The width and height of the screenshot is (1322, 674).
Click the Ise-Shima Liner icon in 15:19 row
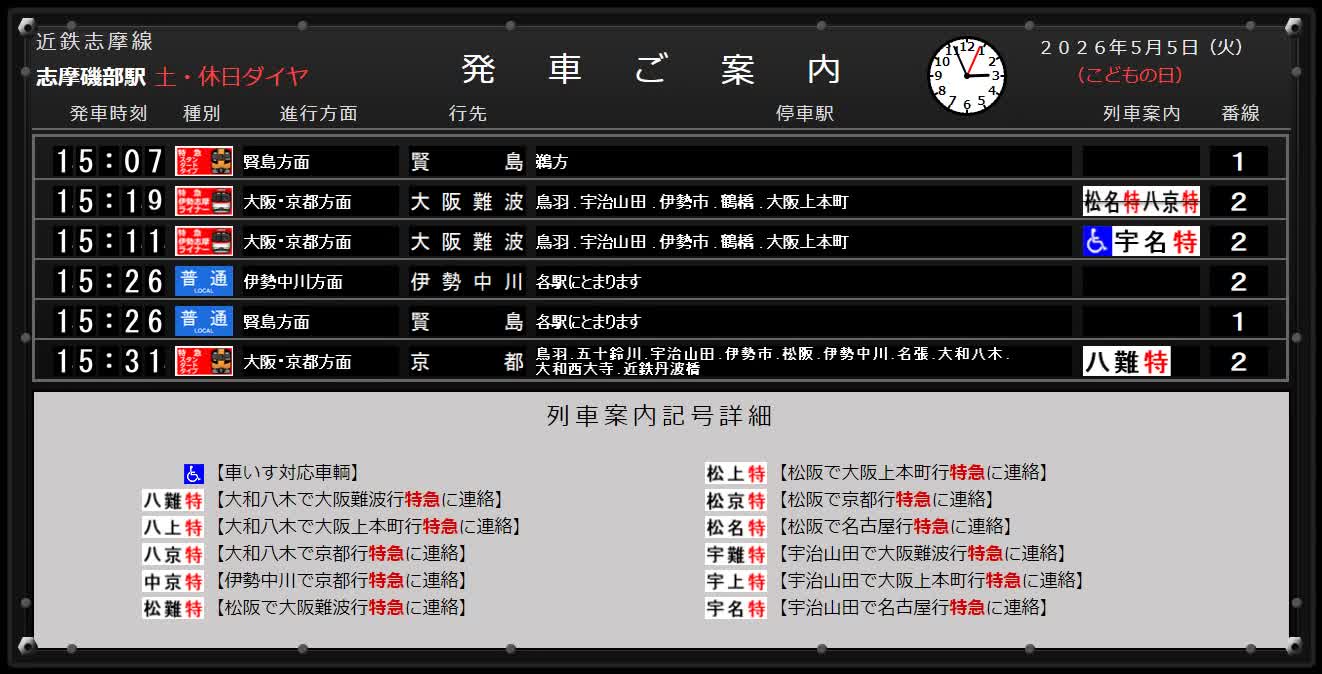pos(204,201)
